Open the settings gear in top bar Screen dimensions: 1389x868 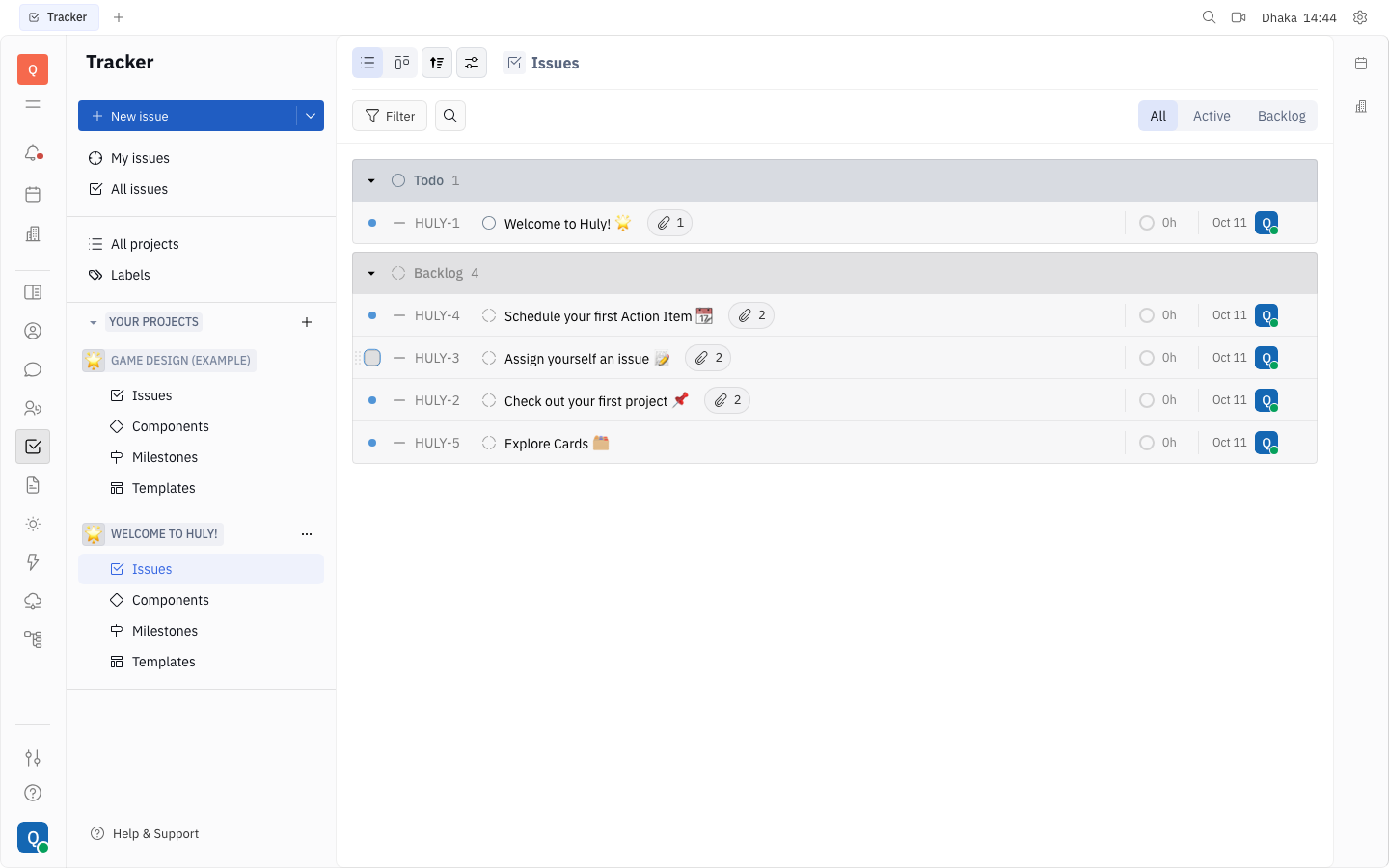(x=1360, y=17)
